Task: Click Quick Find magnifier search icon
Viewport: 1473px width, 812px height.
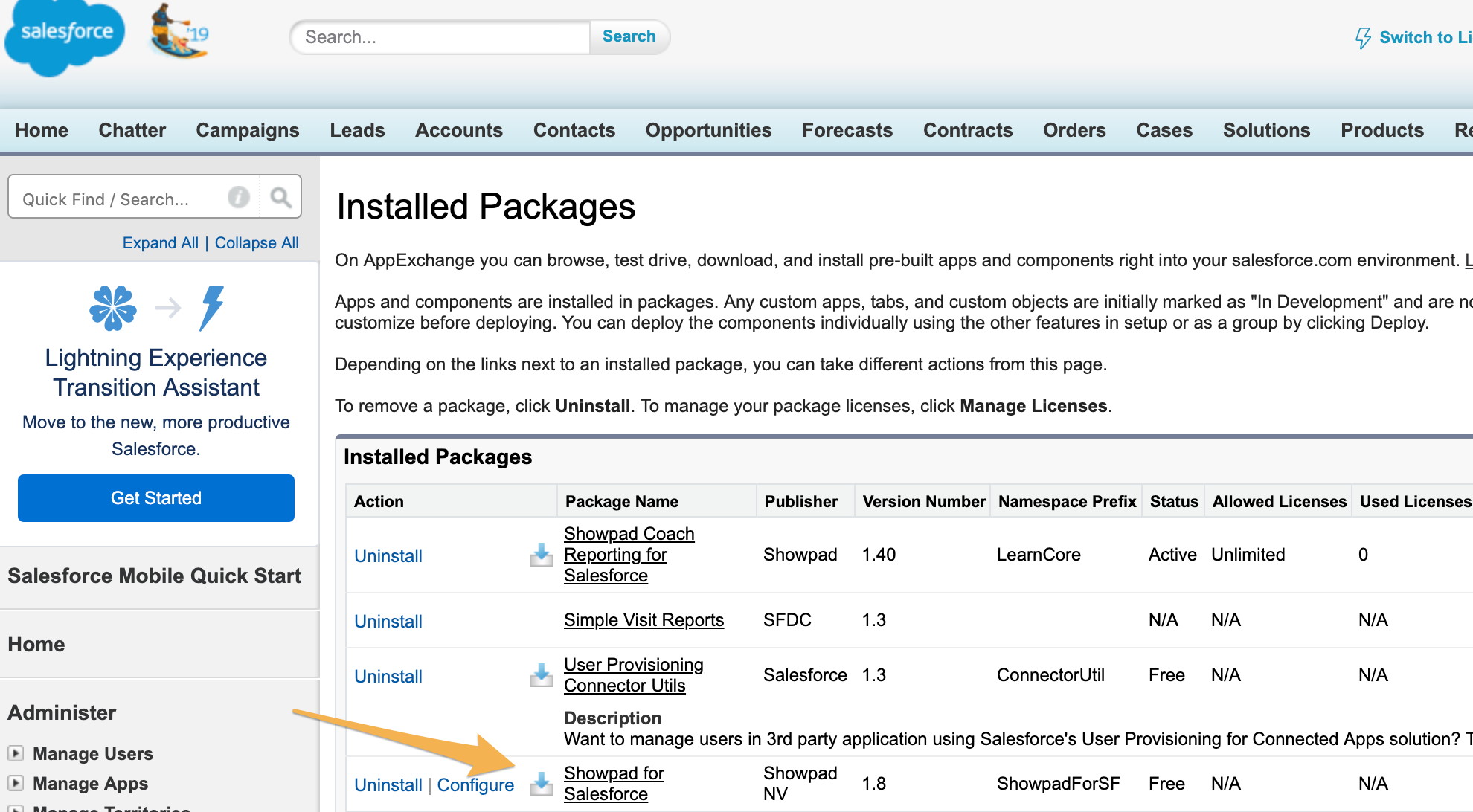Action: coord(280,197)
